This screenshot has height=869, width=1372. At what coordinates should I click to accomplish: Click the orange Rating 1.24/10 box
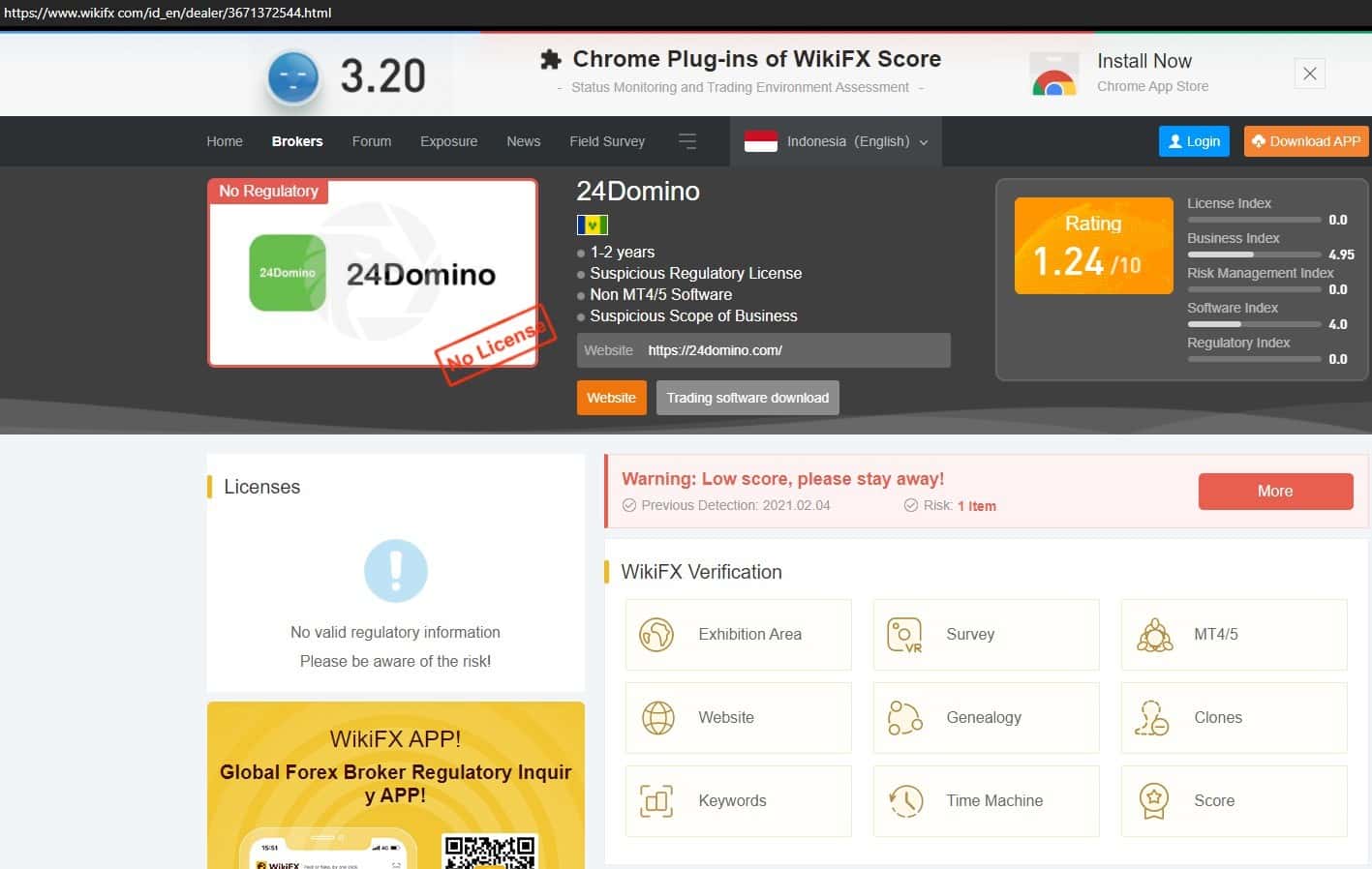[x=1093, y=246]
